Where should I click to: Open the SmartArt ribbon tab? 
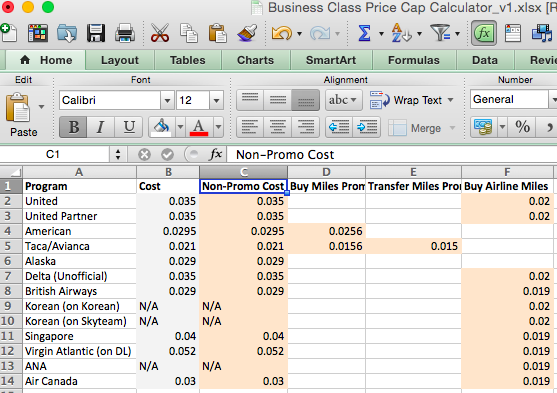coord(331,60)
